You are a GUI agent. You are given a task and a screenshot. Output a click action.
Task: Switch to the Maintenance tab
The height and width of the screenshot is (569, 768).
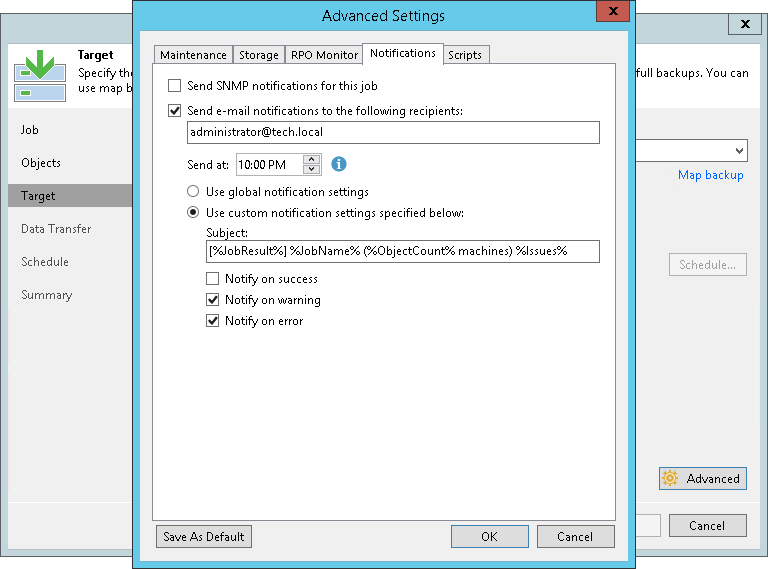point(194,55)
